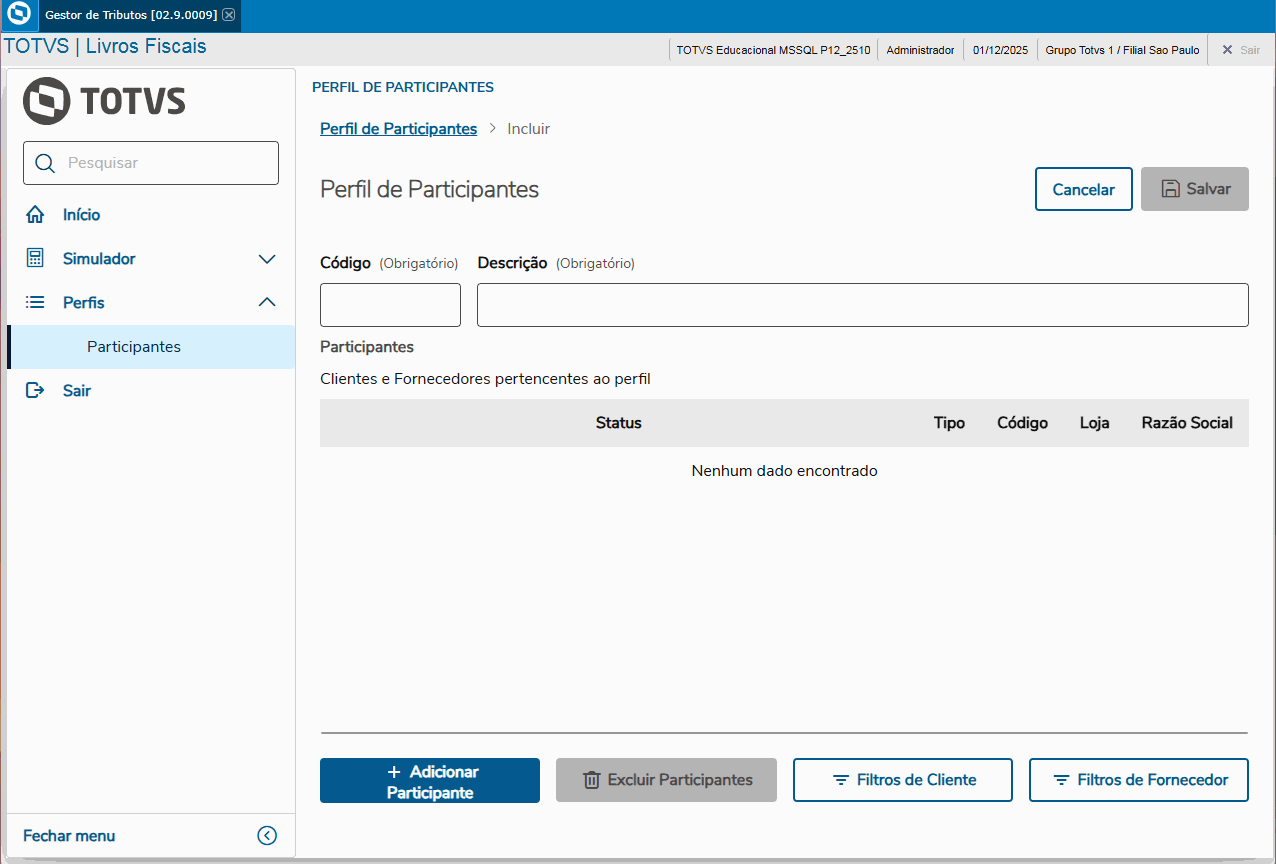Click the Início home icon

(x=35, y=215)
